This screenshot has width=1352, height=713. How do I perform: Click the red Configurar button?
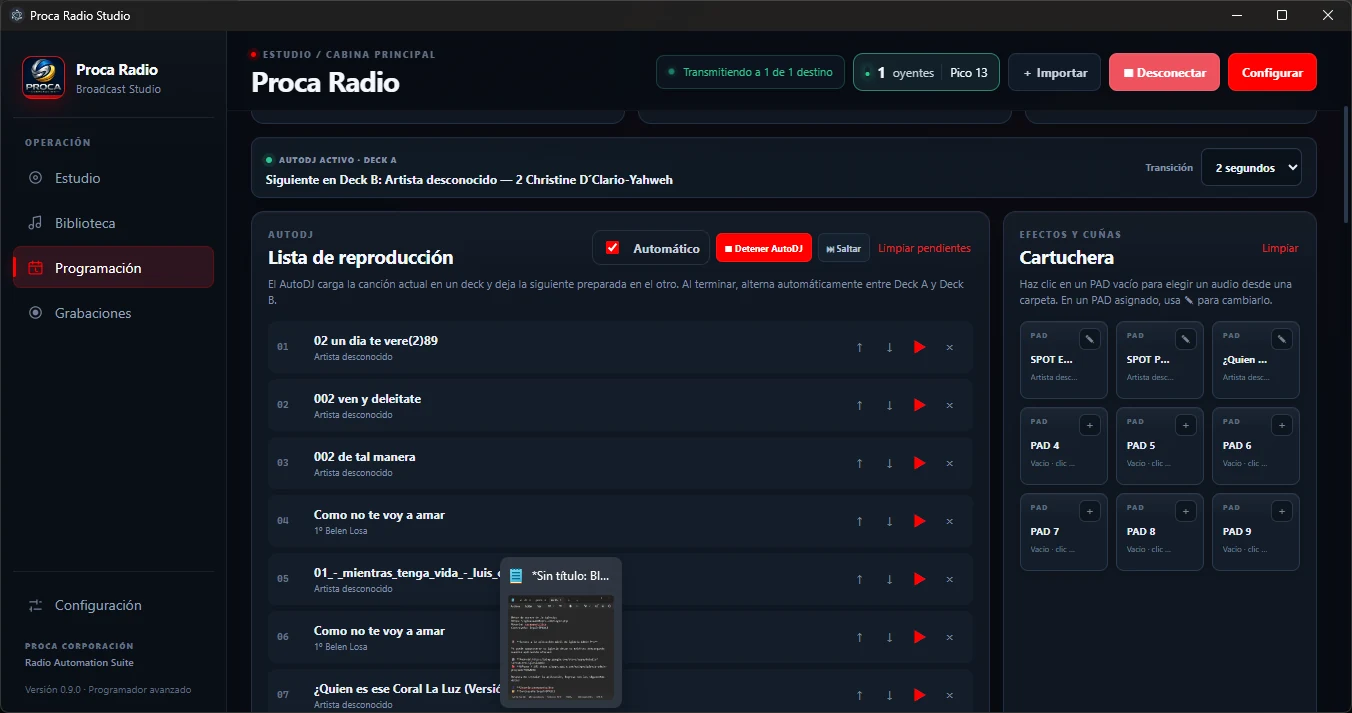[x=1272, y=73]
